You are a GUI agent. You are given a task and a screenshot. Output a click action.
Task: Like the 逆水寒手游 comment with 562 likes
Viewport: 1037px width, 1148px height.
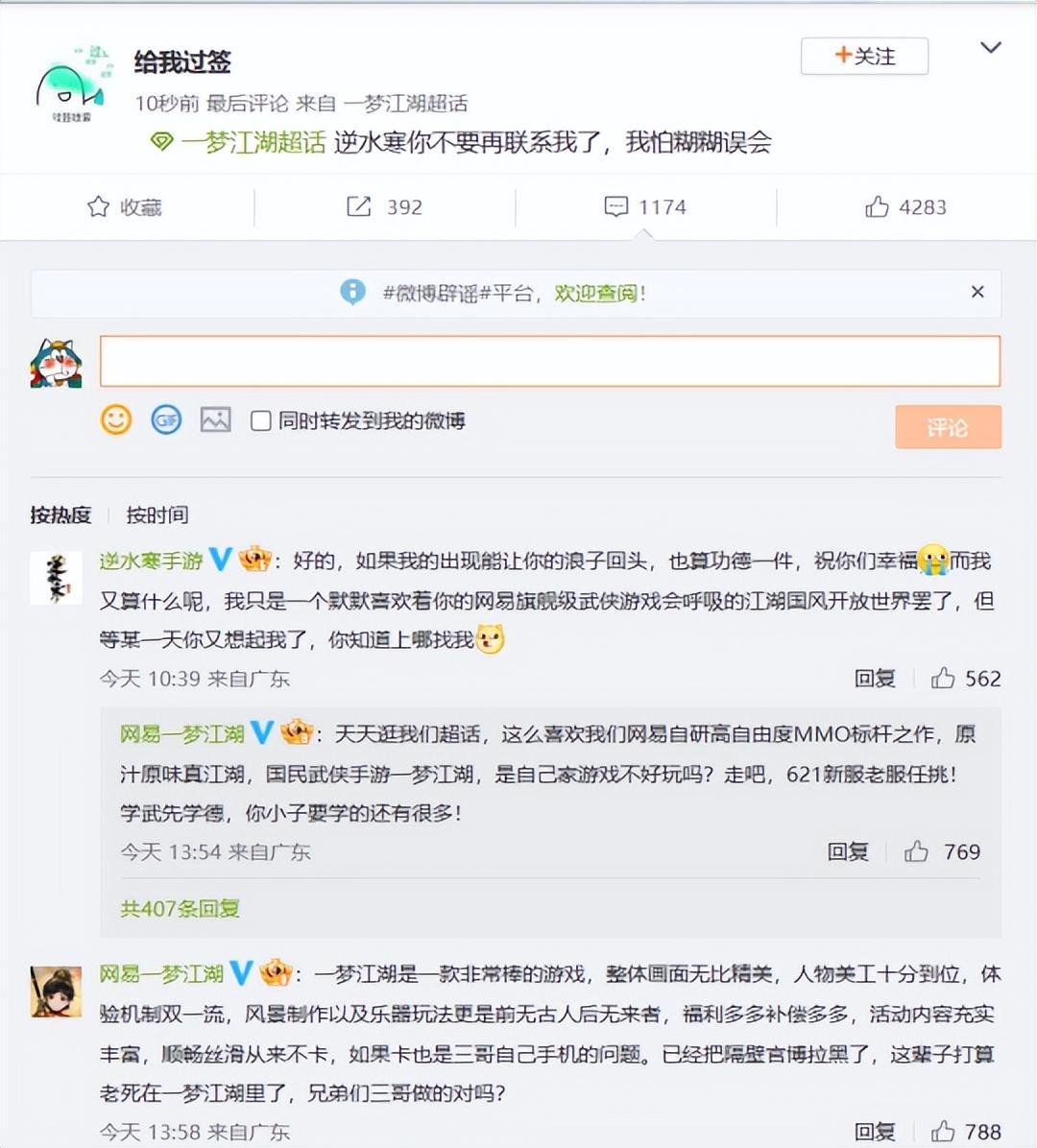(943, 678)
